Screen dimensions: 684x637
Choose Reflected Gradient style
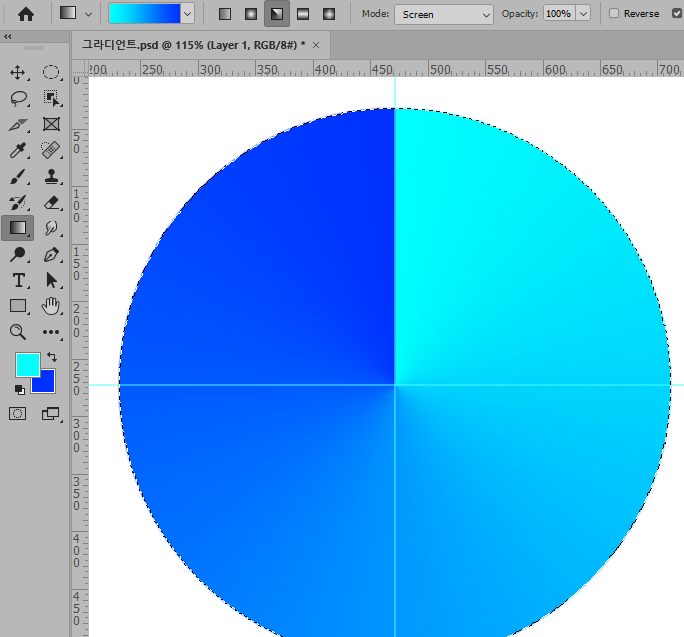click(303, 14)
